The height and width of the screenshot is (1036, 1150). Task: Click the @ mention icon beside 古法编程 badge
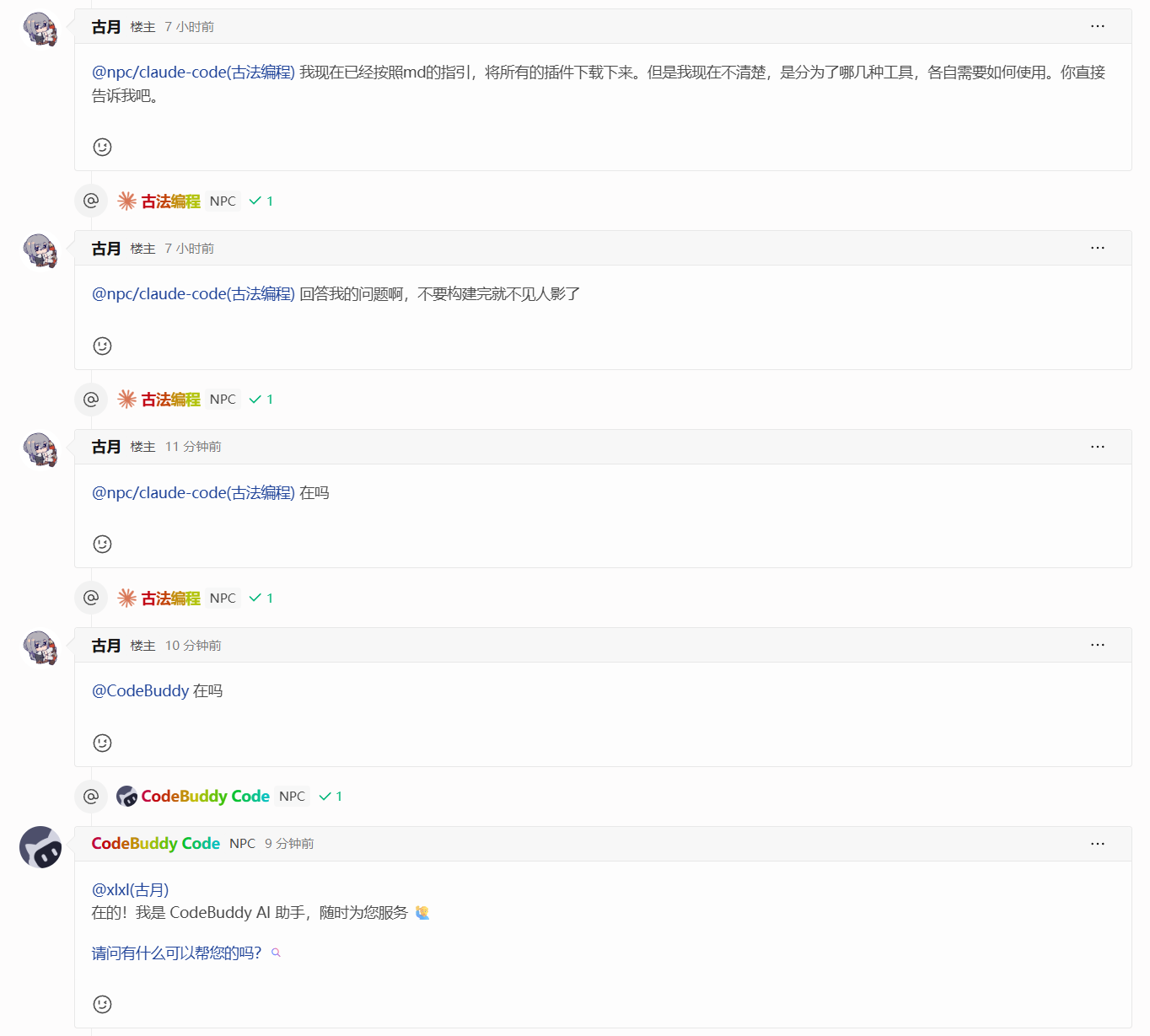click(90, 201)
